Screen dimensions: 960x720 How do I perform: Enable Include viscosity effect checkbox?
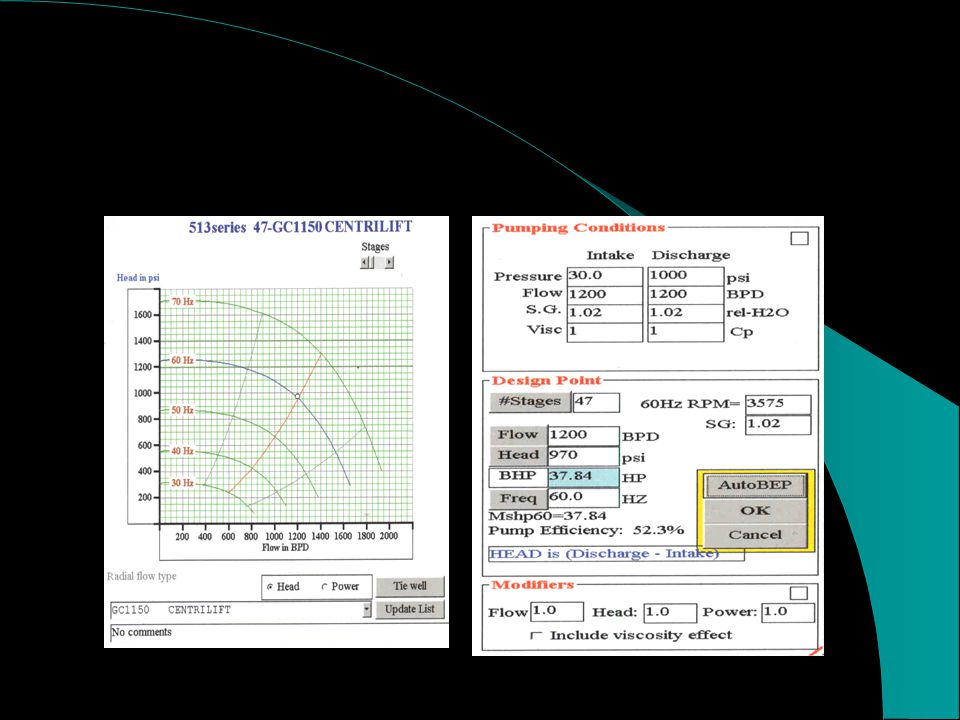pos(536,636)
